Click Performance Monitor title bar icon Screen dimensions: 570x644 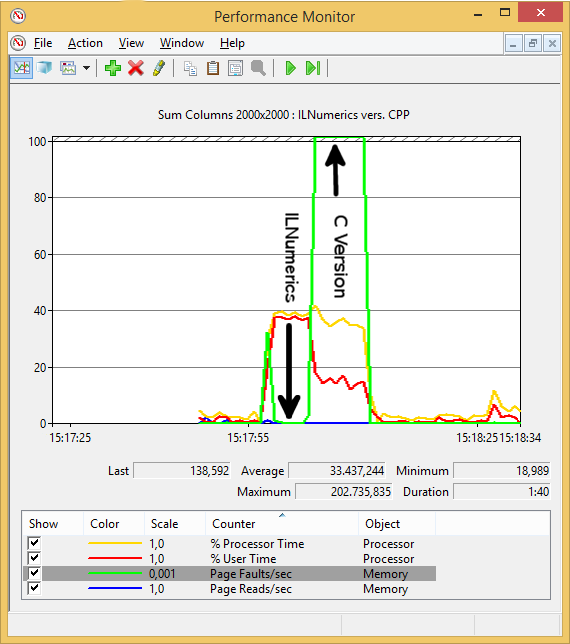pyautogui.click(x=18, y=16)
